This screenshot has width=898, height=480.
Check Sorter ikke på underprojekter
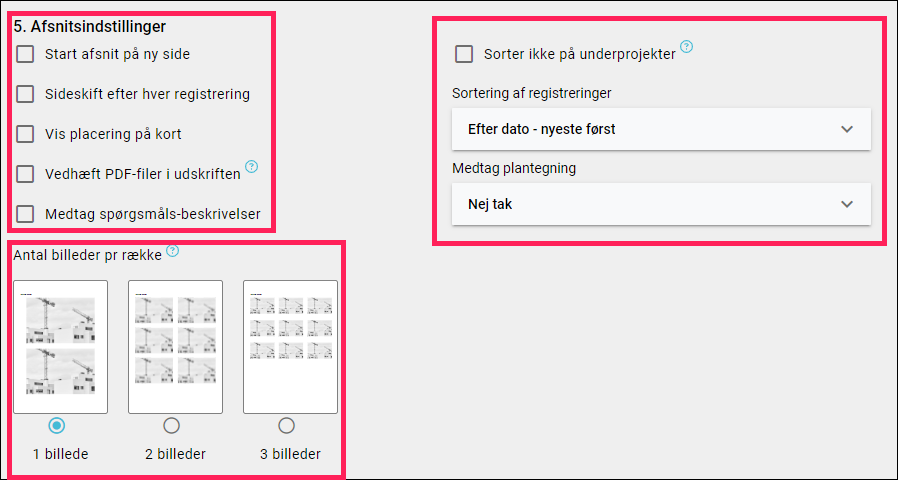464,54
